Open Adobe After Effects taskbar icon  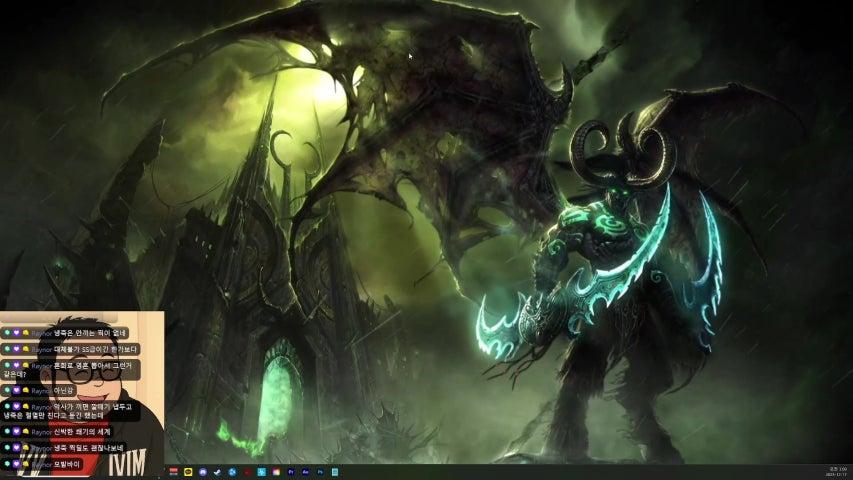coord(305,471)
